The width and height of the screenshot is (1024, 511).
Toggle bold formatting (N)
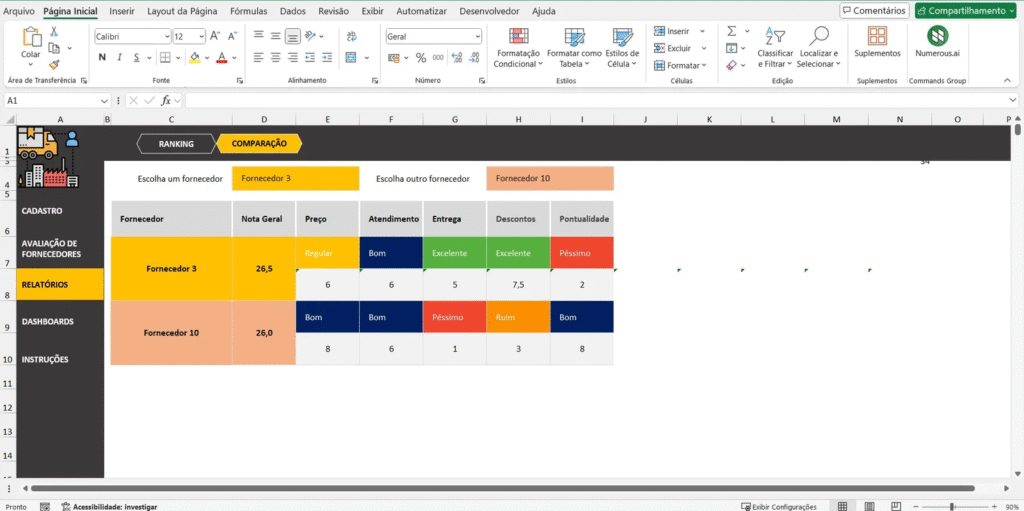[x=101, y=58]
